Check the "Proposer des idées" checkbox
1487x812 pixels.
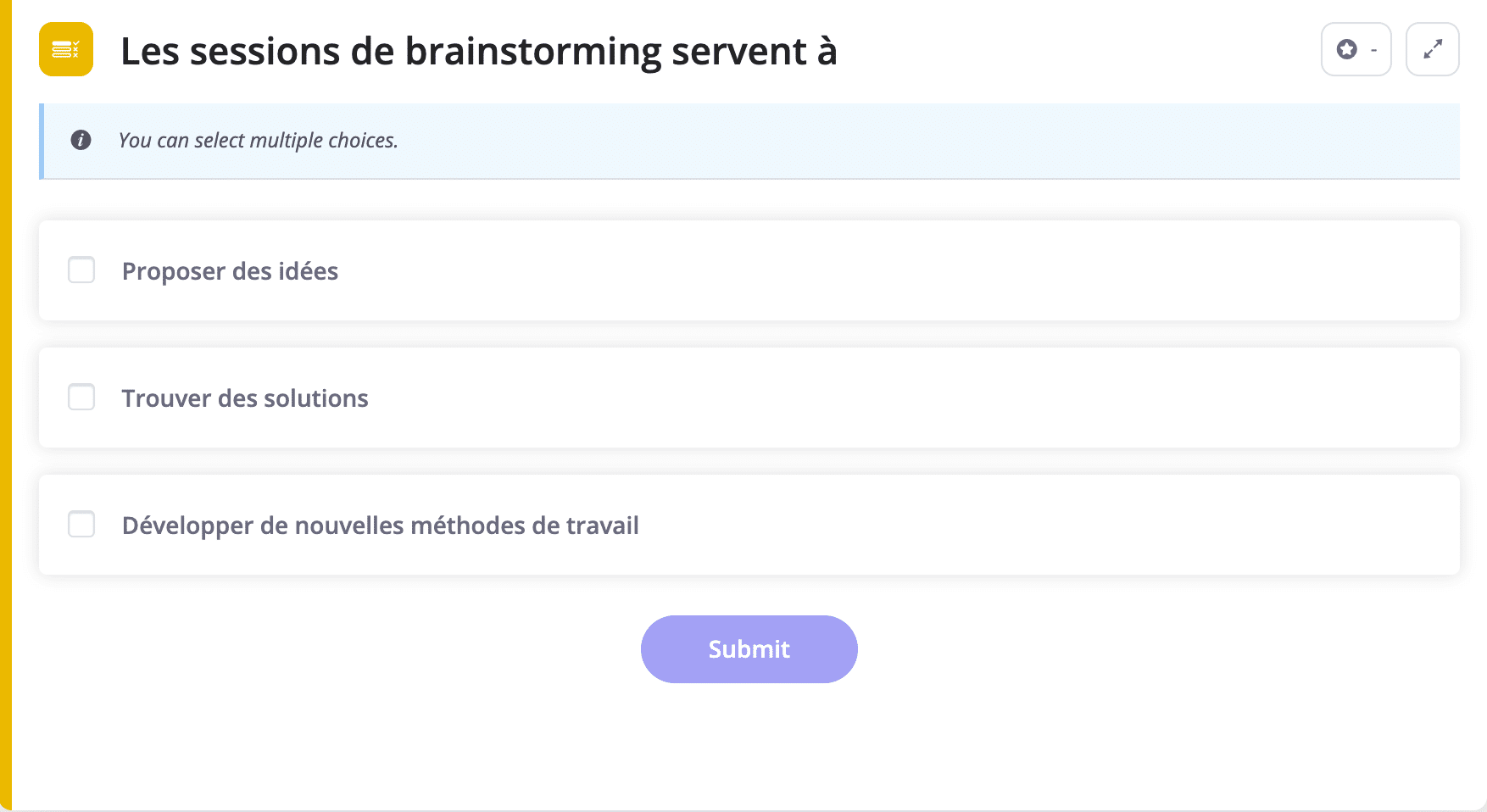(x=81, y=270)
